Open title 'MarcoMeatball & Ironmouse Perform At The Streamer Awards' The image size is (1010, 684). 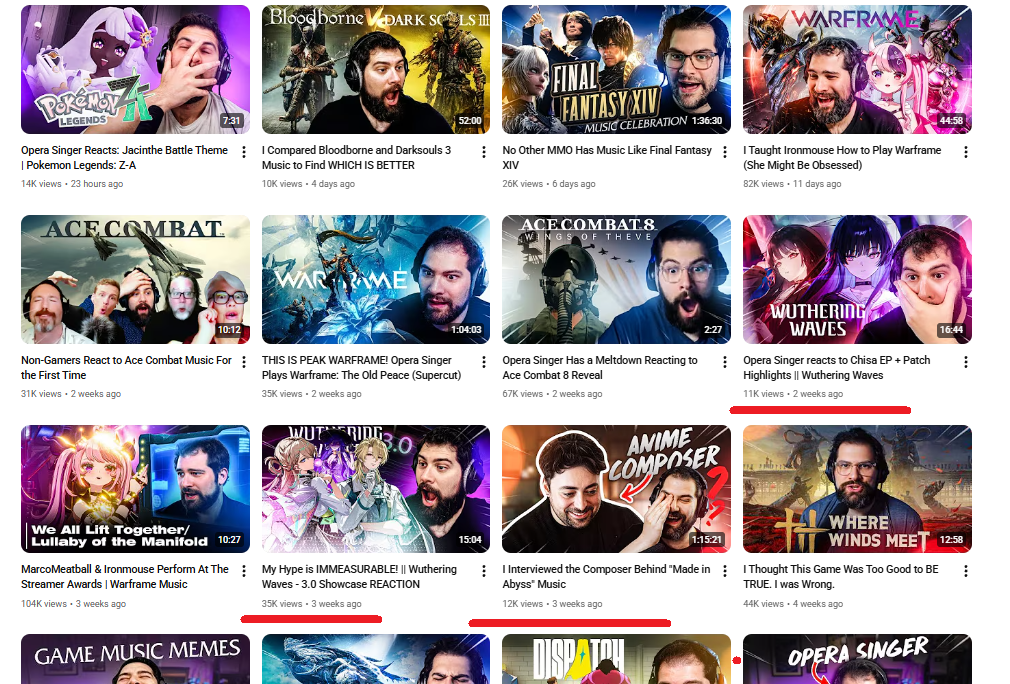pos(125,576)
